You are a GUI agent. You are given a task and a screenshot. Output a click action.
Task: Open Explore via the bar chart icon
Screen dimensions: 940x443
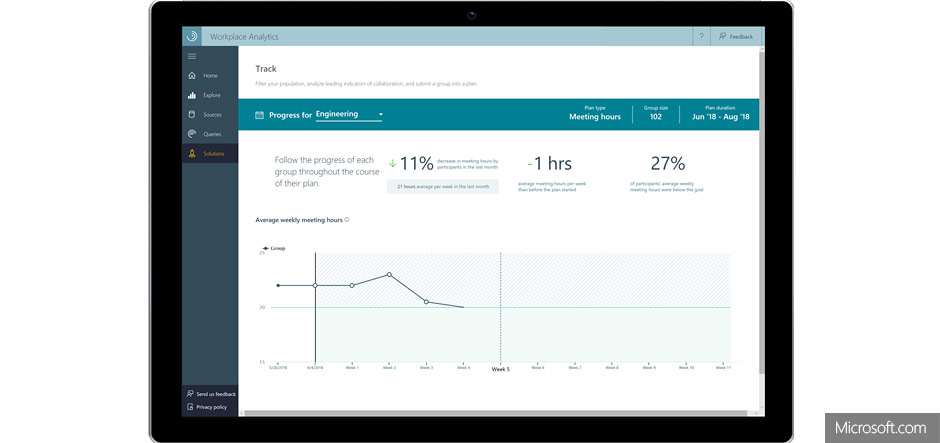tap(192, 95)
